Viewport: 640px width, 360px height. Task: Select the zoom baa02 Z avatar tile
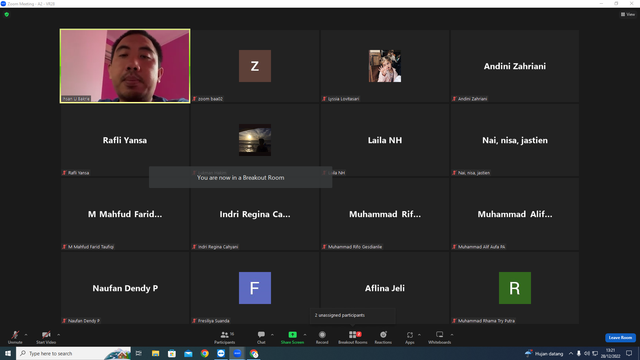tap(255, 66)
